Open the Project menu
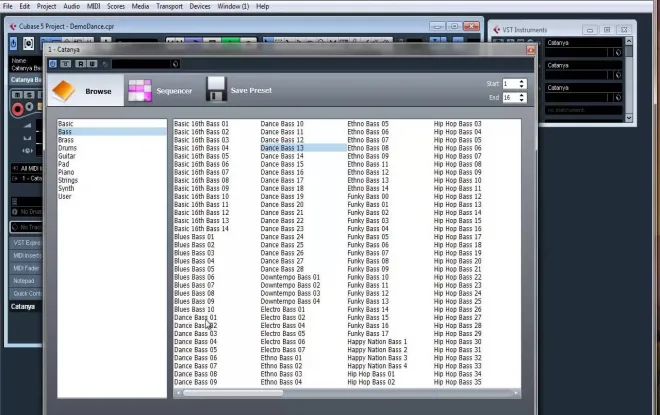This screenshot has height=415, width=660. click(46, 6)
